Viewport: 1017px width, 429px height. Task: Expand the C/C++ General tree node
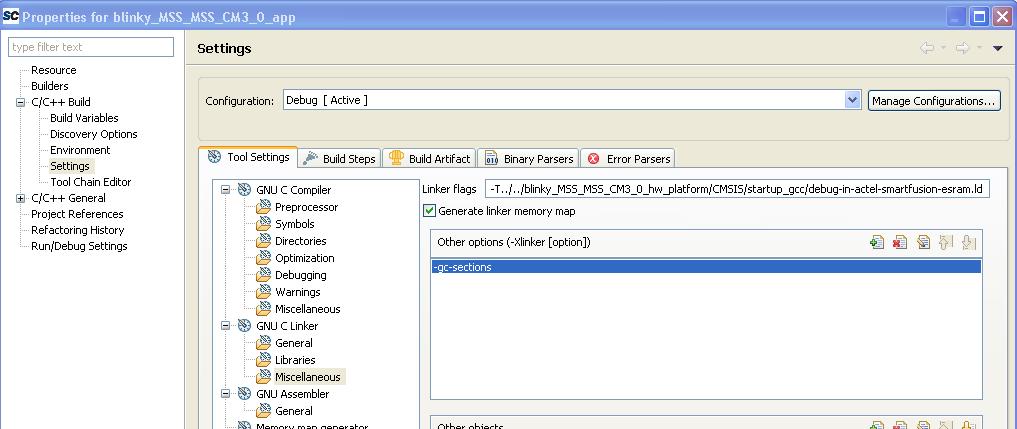(21, 198)
